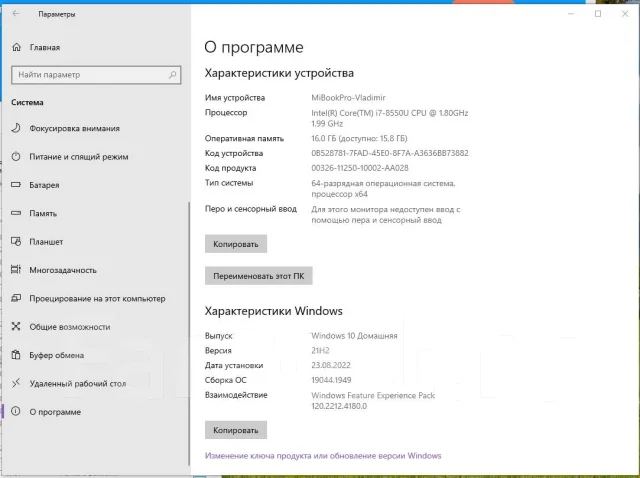Focus the Найти параметр search field
This screenshot has height=478, width=640.
tap(96, 75)
